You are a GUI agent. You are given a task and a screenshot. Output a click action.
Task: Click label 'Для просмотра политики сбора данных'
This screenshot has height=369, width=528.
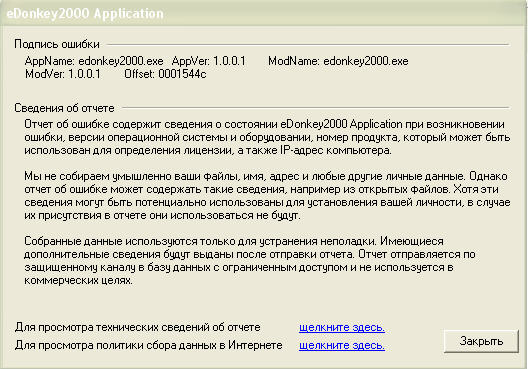(x=148, y=345)
